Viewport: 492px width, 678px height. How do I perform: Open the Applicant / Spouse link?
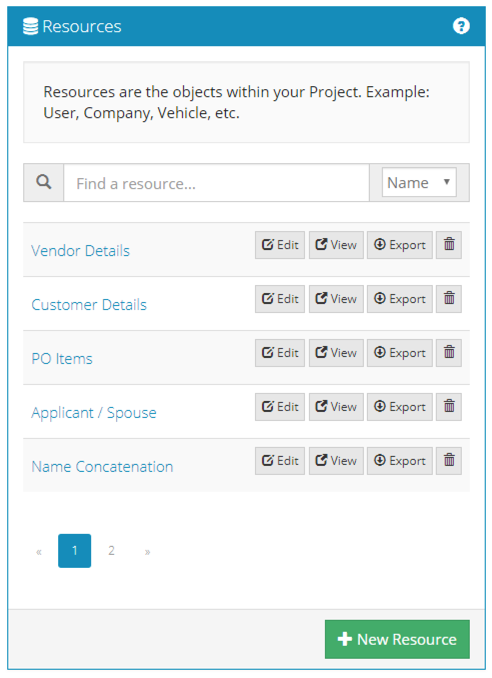point(94,413)
